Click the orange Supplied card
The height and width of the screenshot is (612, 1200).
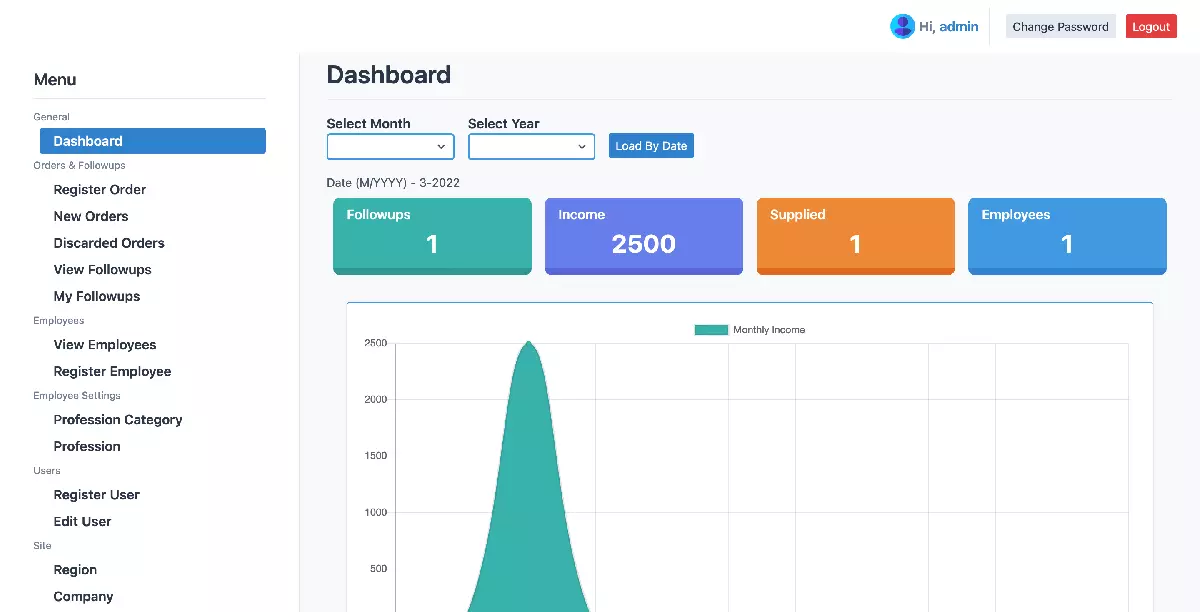[x=856, y=236]
